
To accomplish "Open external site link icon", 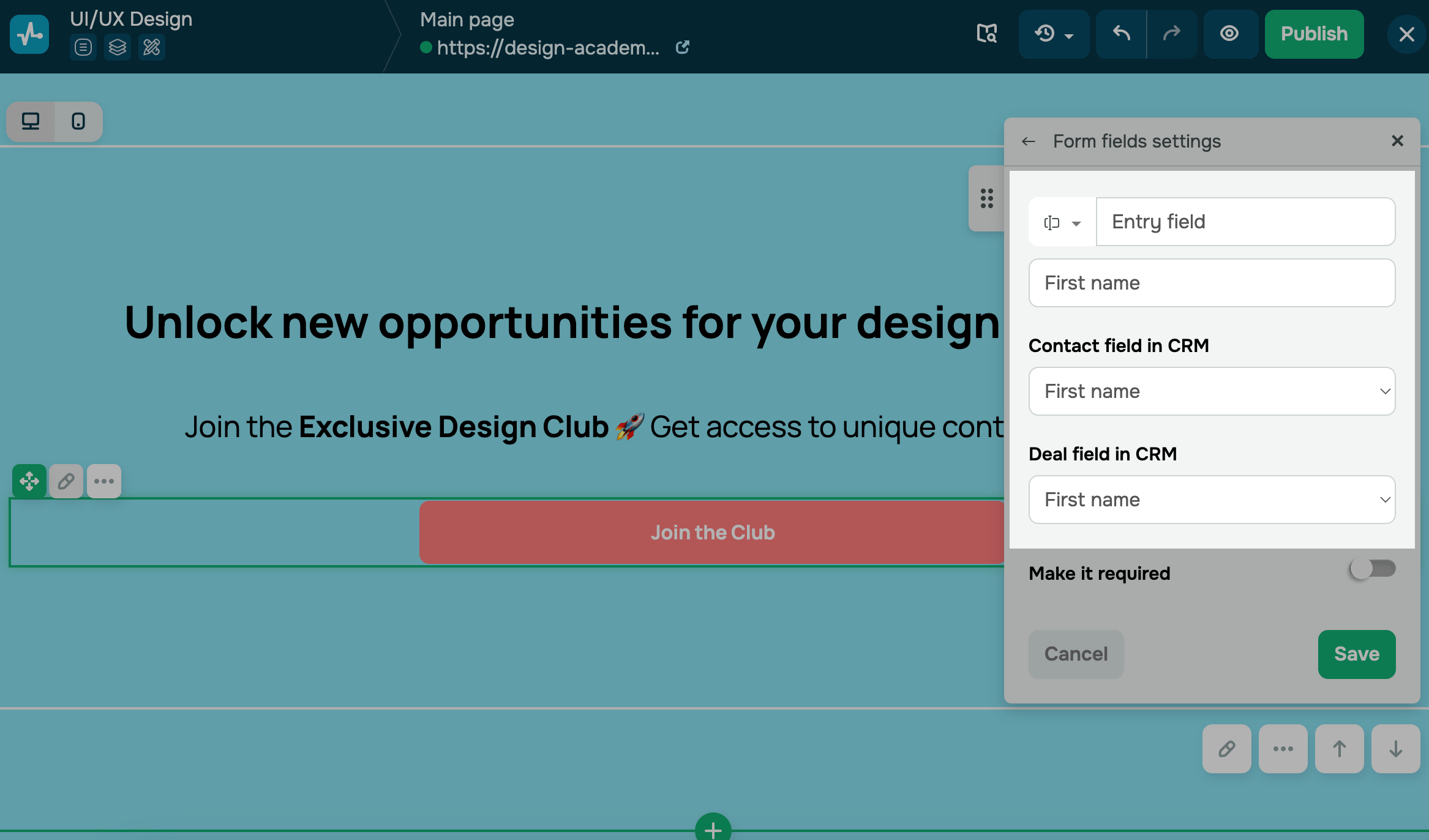I will [x=683, y=47].
